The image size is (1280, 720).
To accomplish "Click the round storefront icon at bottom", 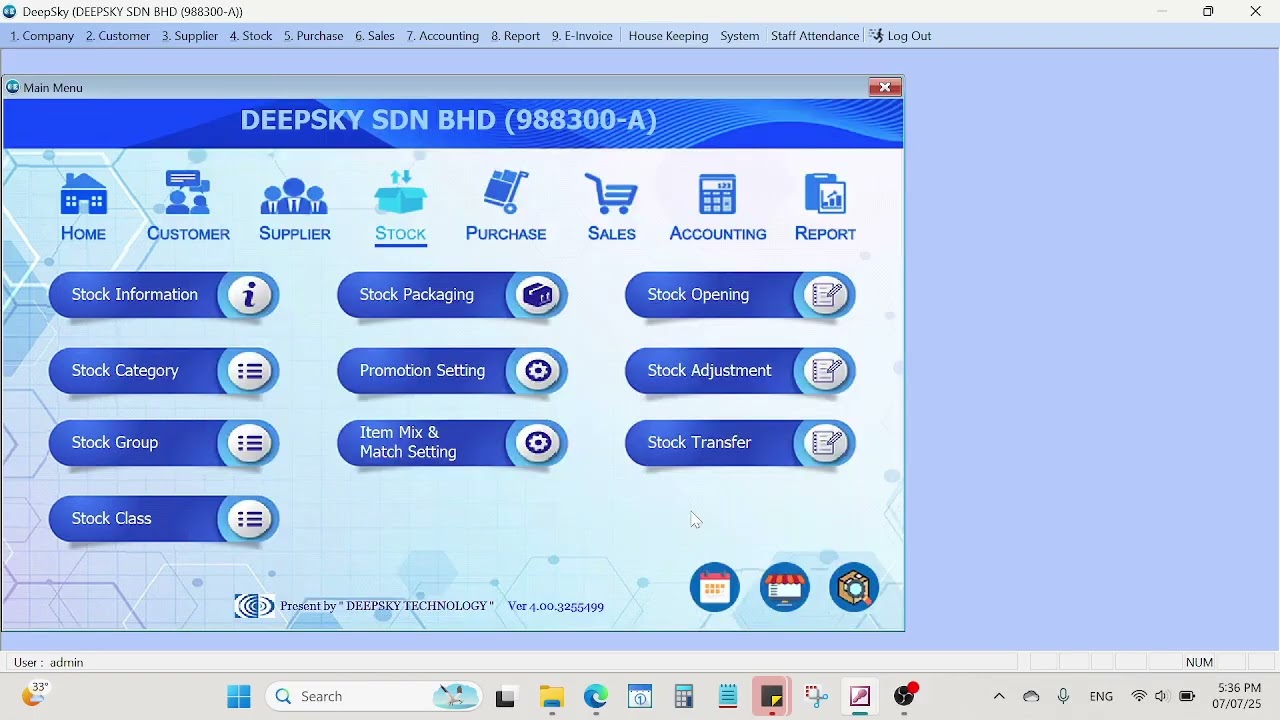I will tap(785, 588).
